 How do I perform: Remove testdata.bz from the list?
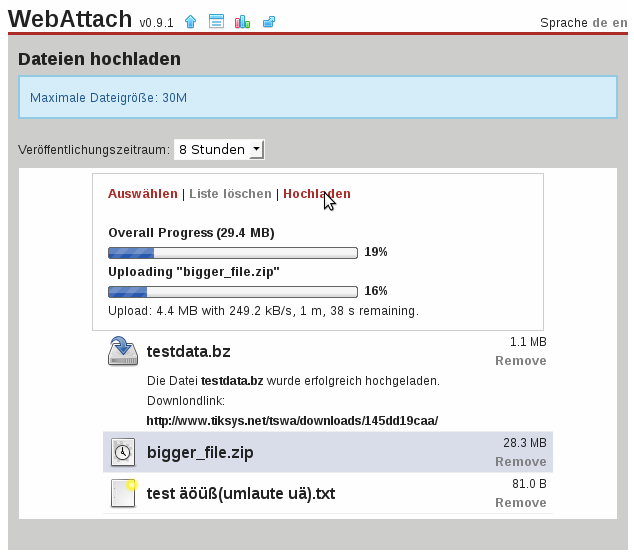521,361
